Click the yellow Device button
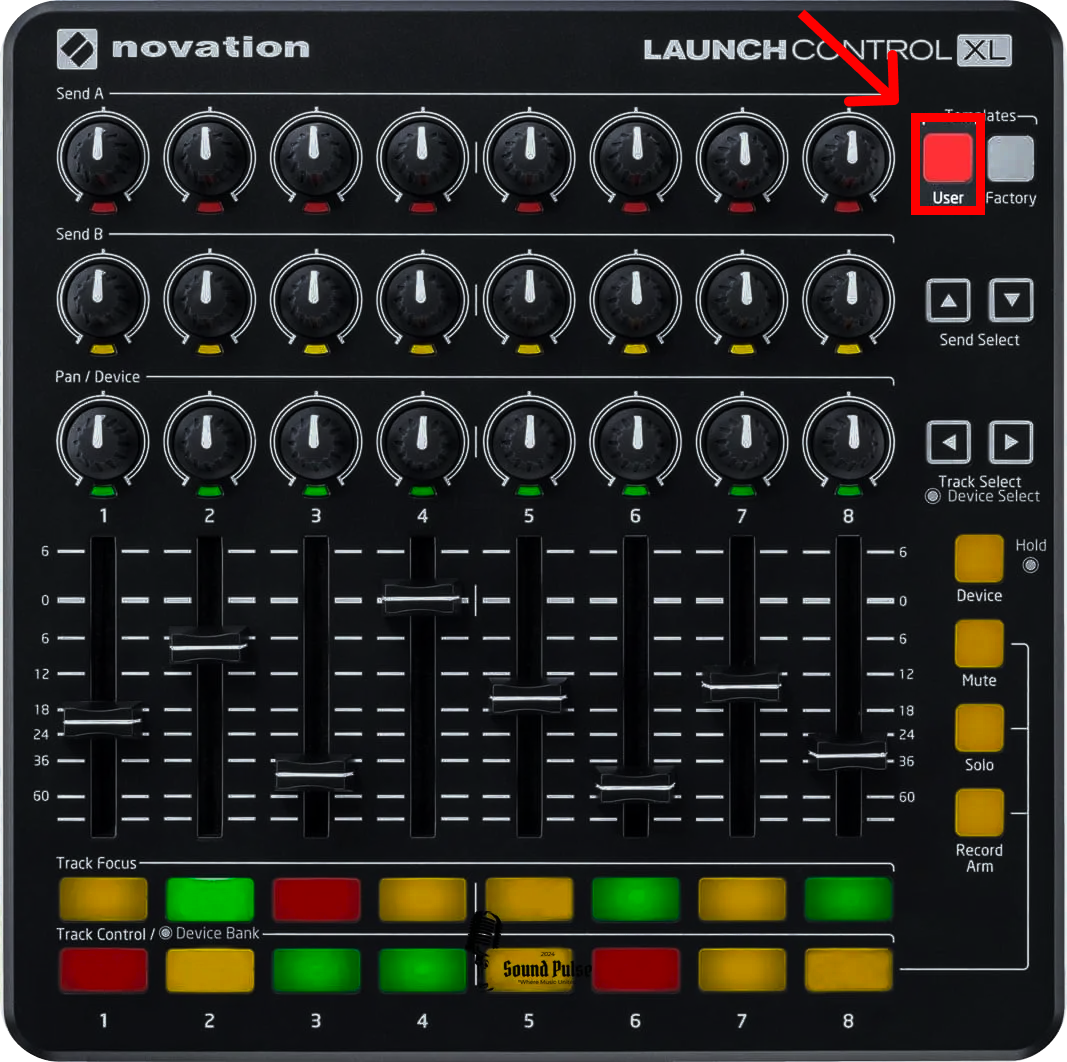Screen dimensions: 1067x1062 979,558
